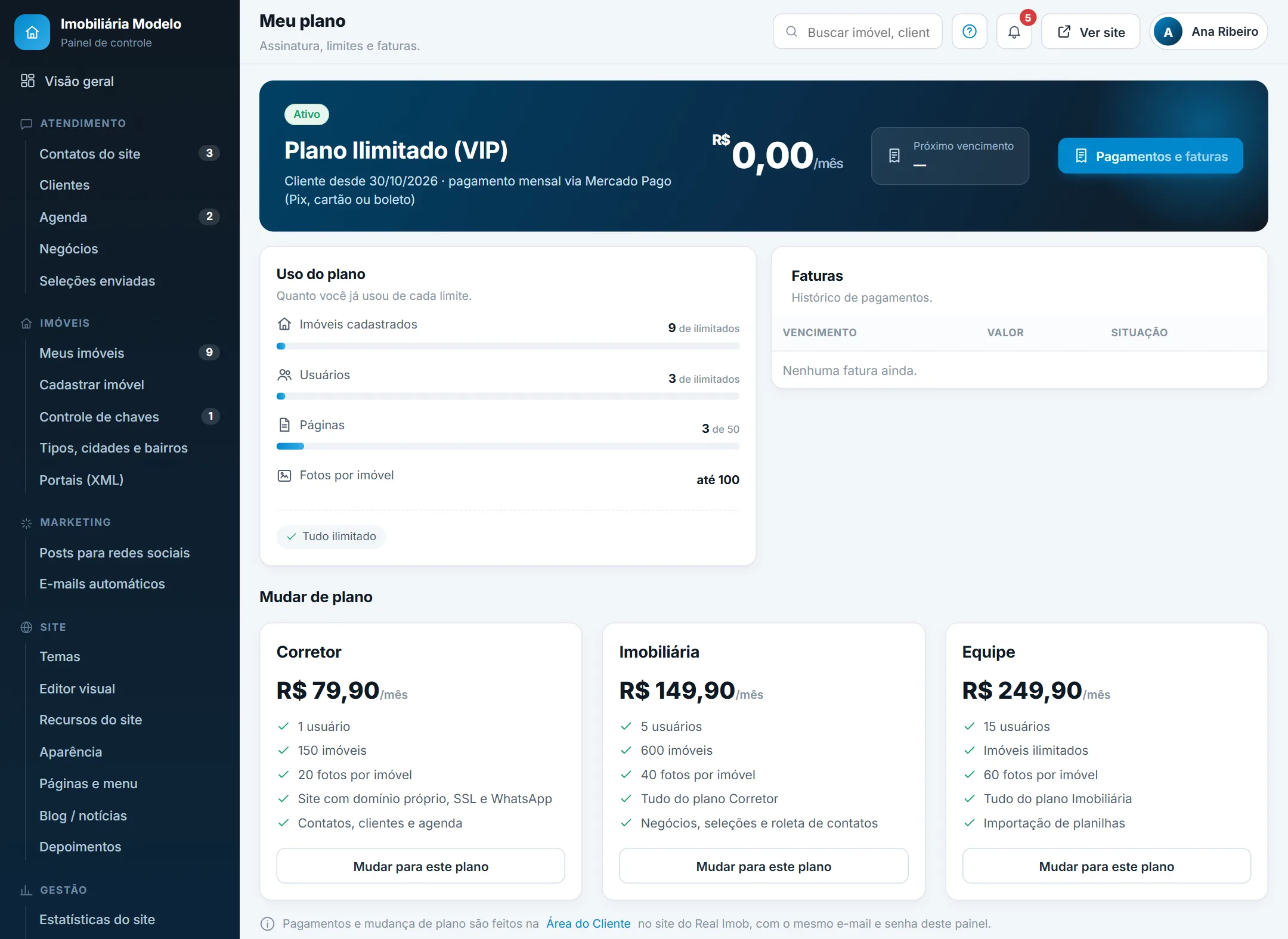1288x939 pixels.
Task: Click the SITUAÇÃO column header
Action: 1139,333
